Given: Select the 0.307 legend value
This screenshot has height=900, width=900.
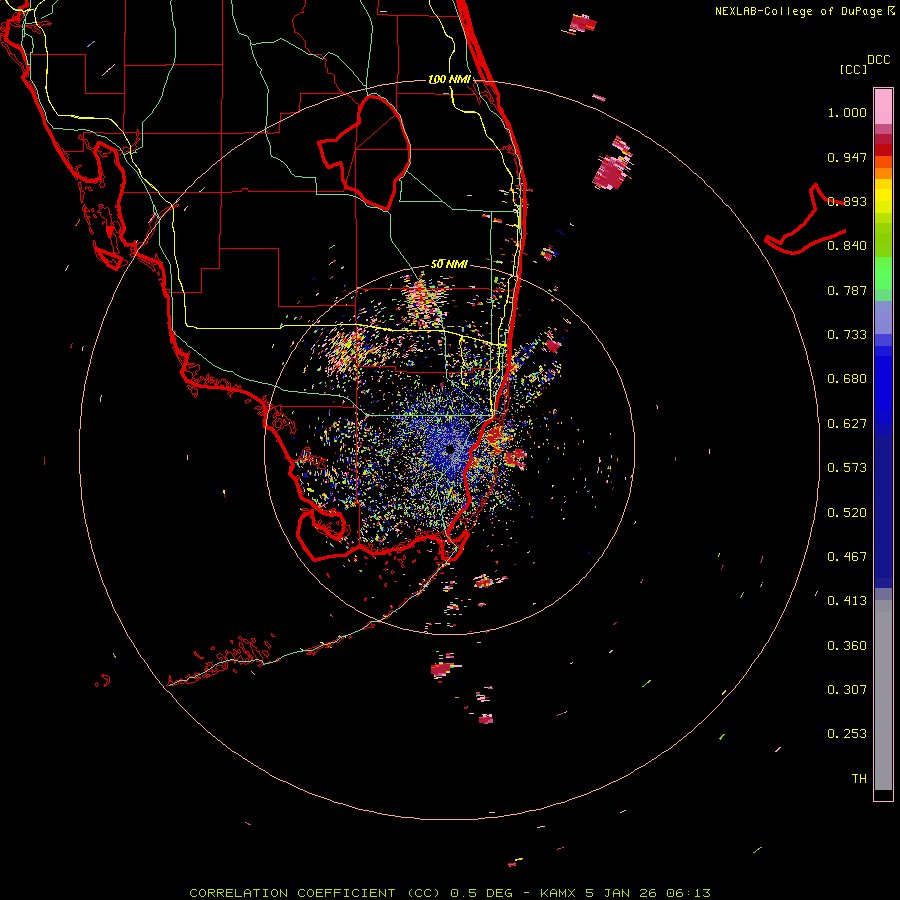Looking at the screenshot, I should coord(847,690).
